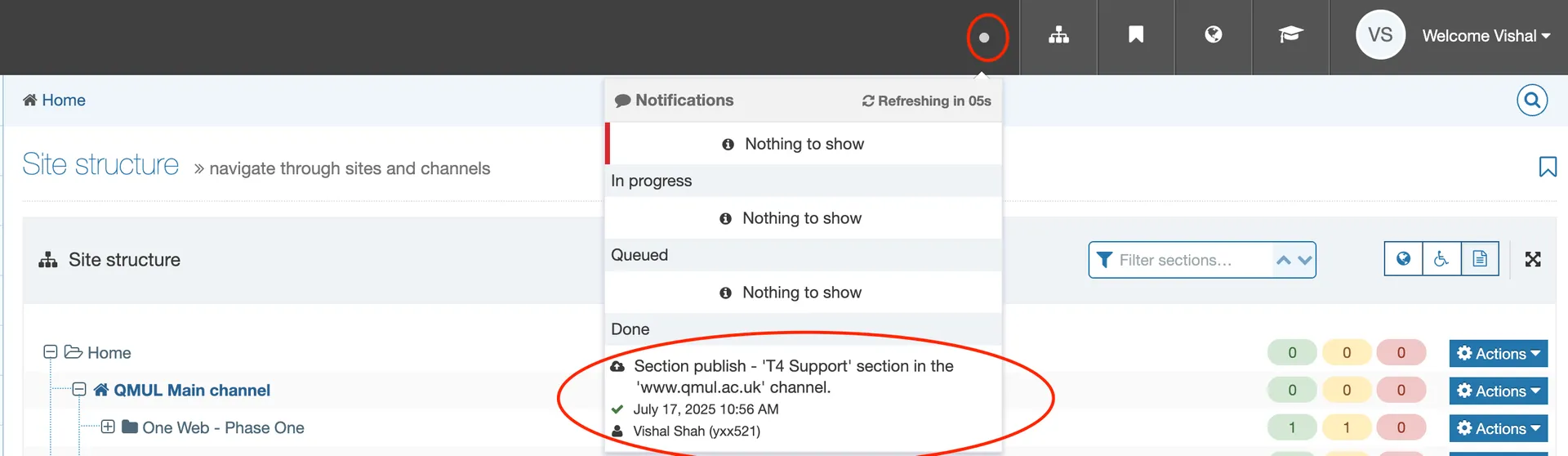
Task: Open the graduation cap learning icon
Action: point(1290,34)
